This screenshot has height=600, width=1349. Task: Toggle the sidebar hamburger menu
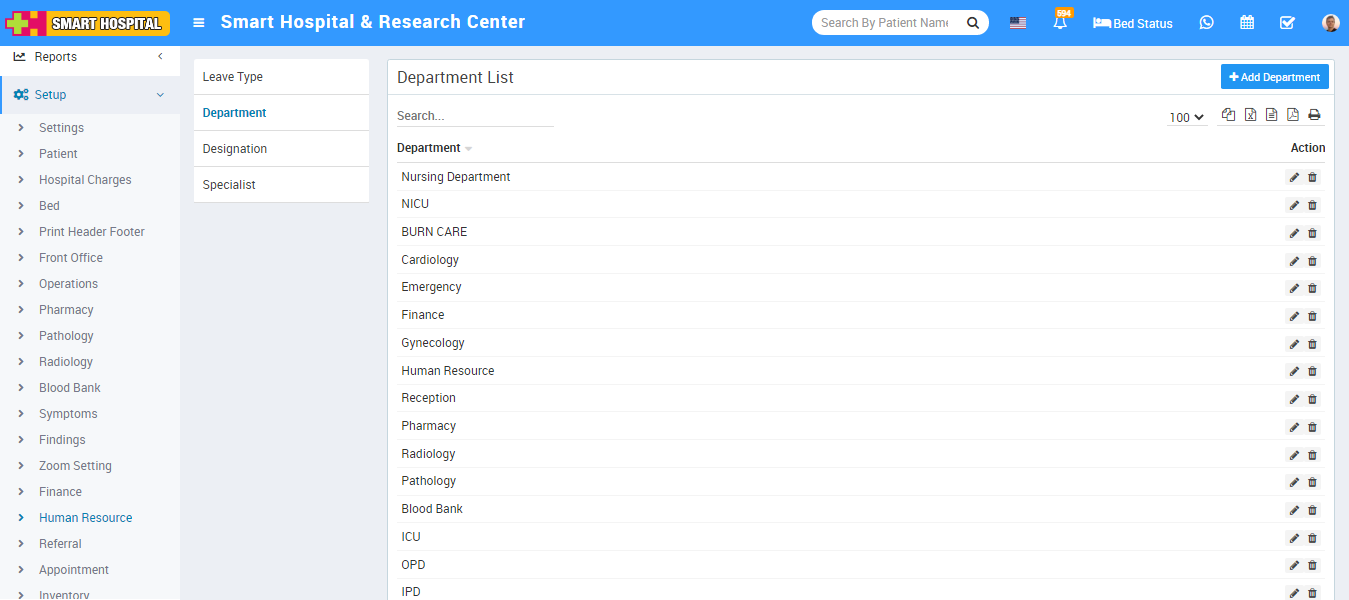199,23
